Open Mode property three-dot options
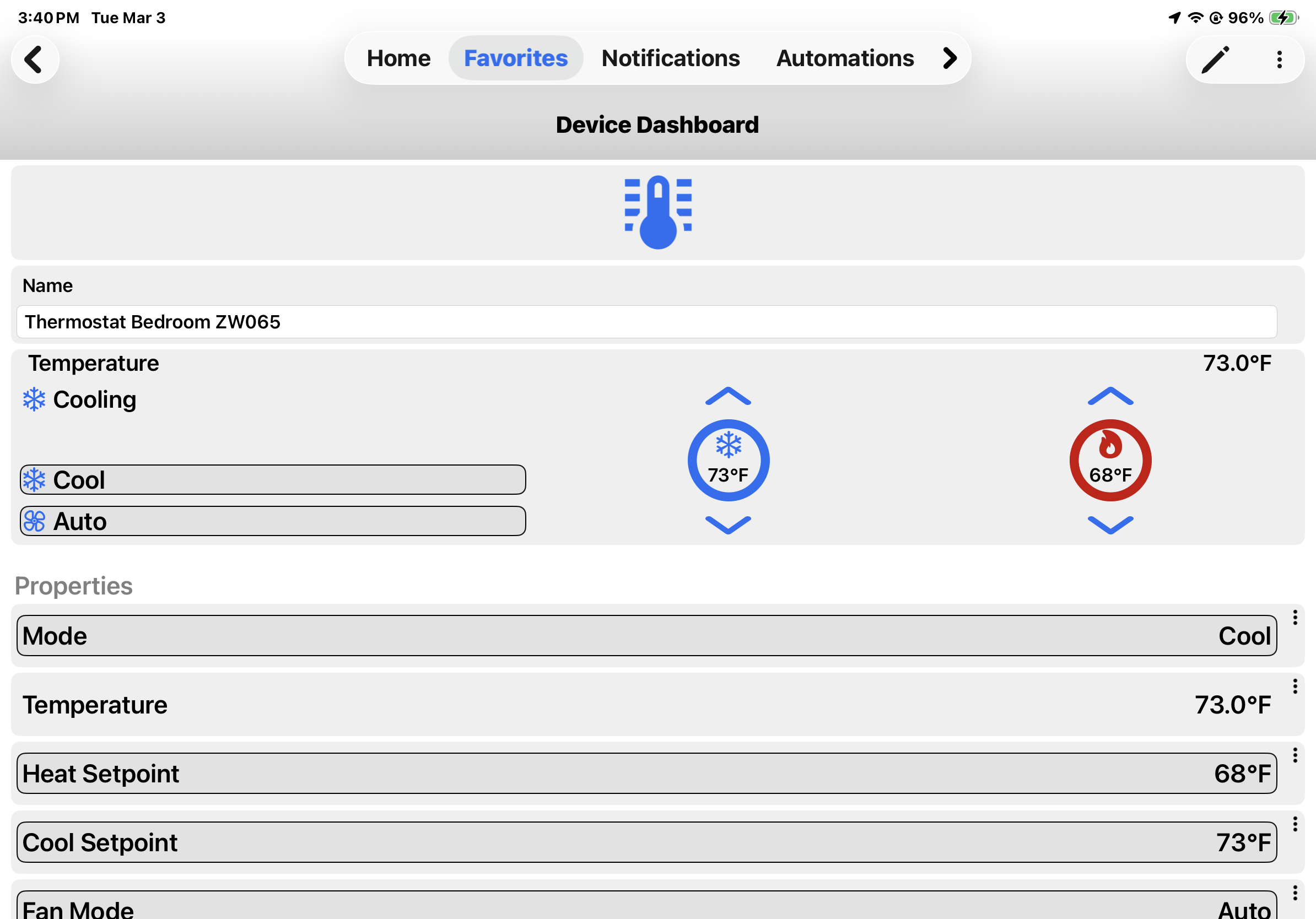 pyautogui.click(x=1295, y=618)
